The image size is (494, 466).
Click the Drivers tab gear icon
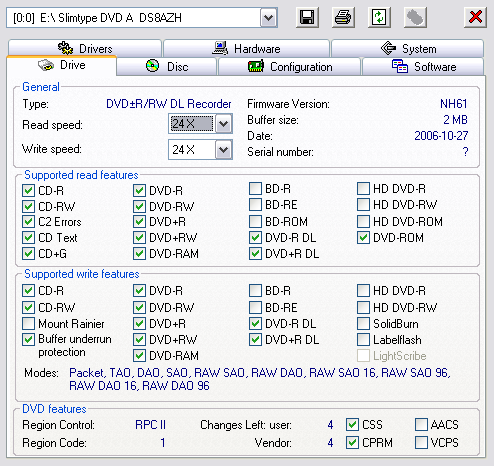point(65,48)
